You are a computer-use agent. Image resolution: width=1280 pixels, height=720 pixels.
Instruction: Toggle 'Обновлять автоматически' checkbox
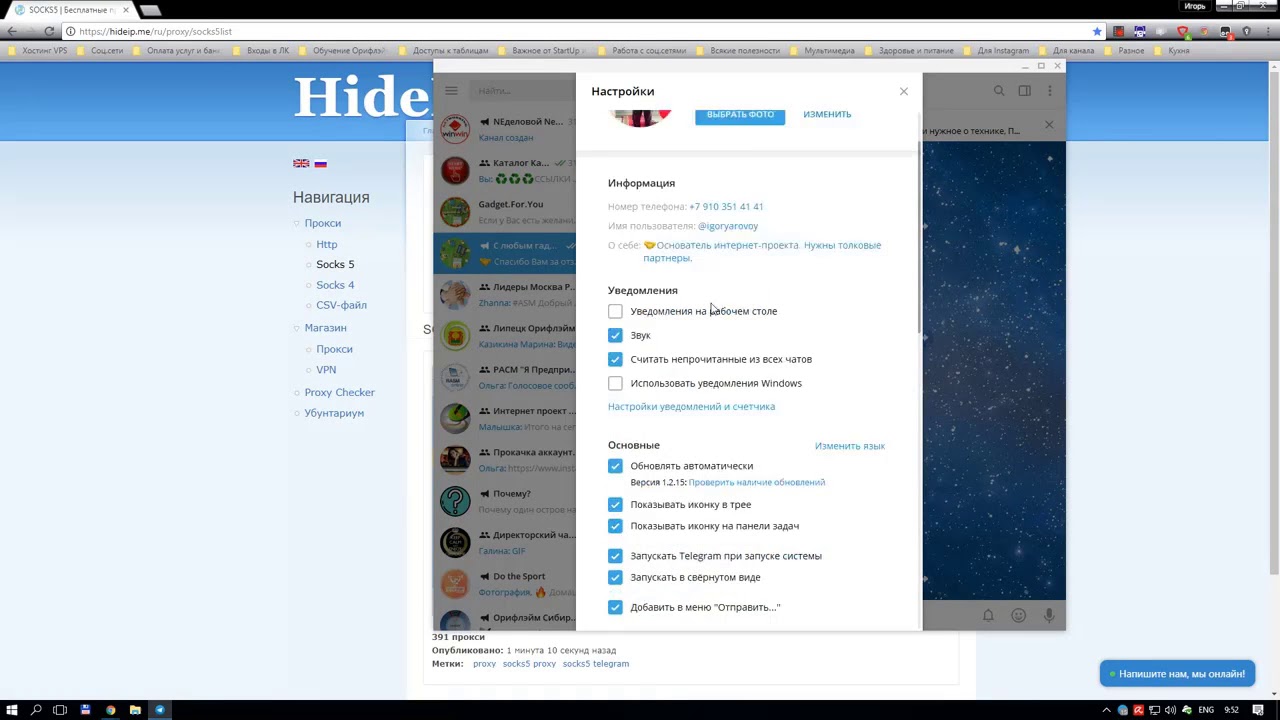pyautogui.click(x=615, y=466)
